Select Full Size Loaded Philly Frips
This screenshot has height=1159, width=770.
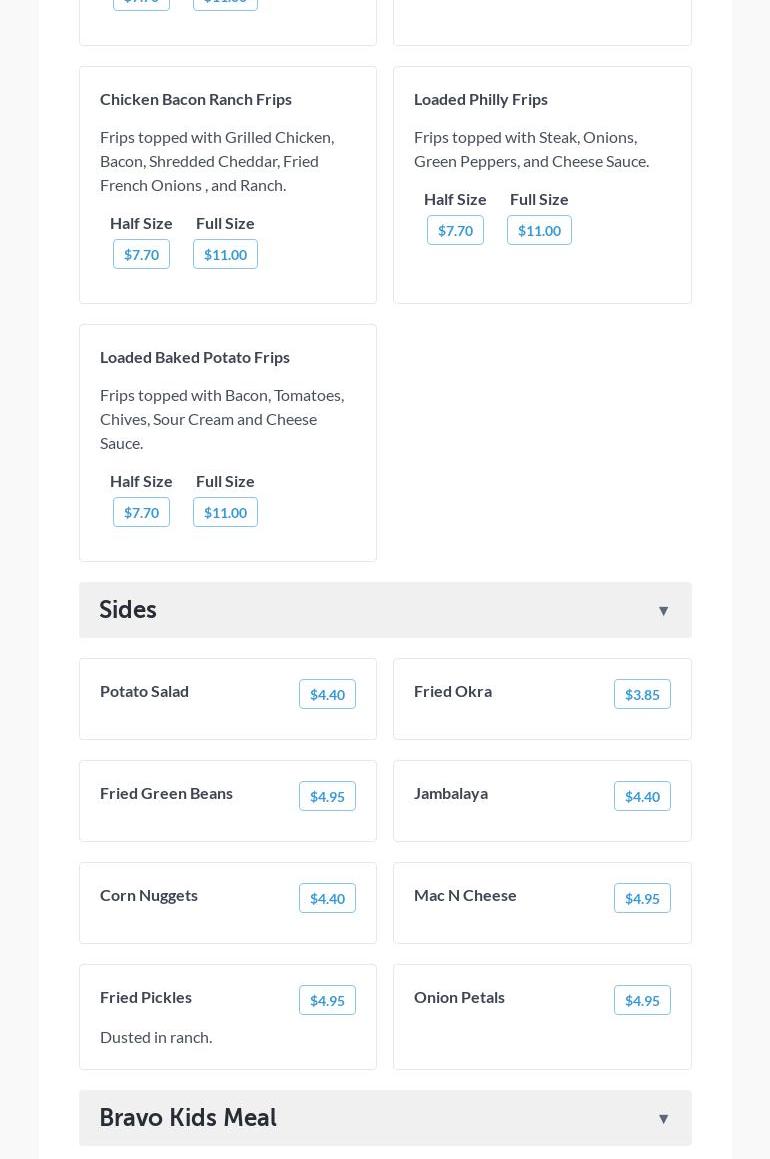(x=539, y=231)
